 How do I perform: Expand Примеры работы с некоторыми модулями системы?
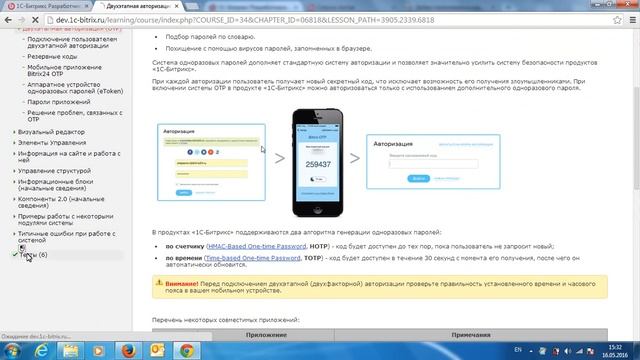click(65, 219)
